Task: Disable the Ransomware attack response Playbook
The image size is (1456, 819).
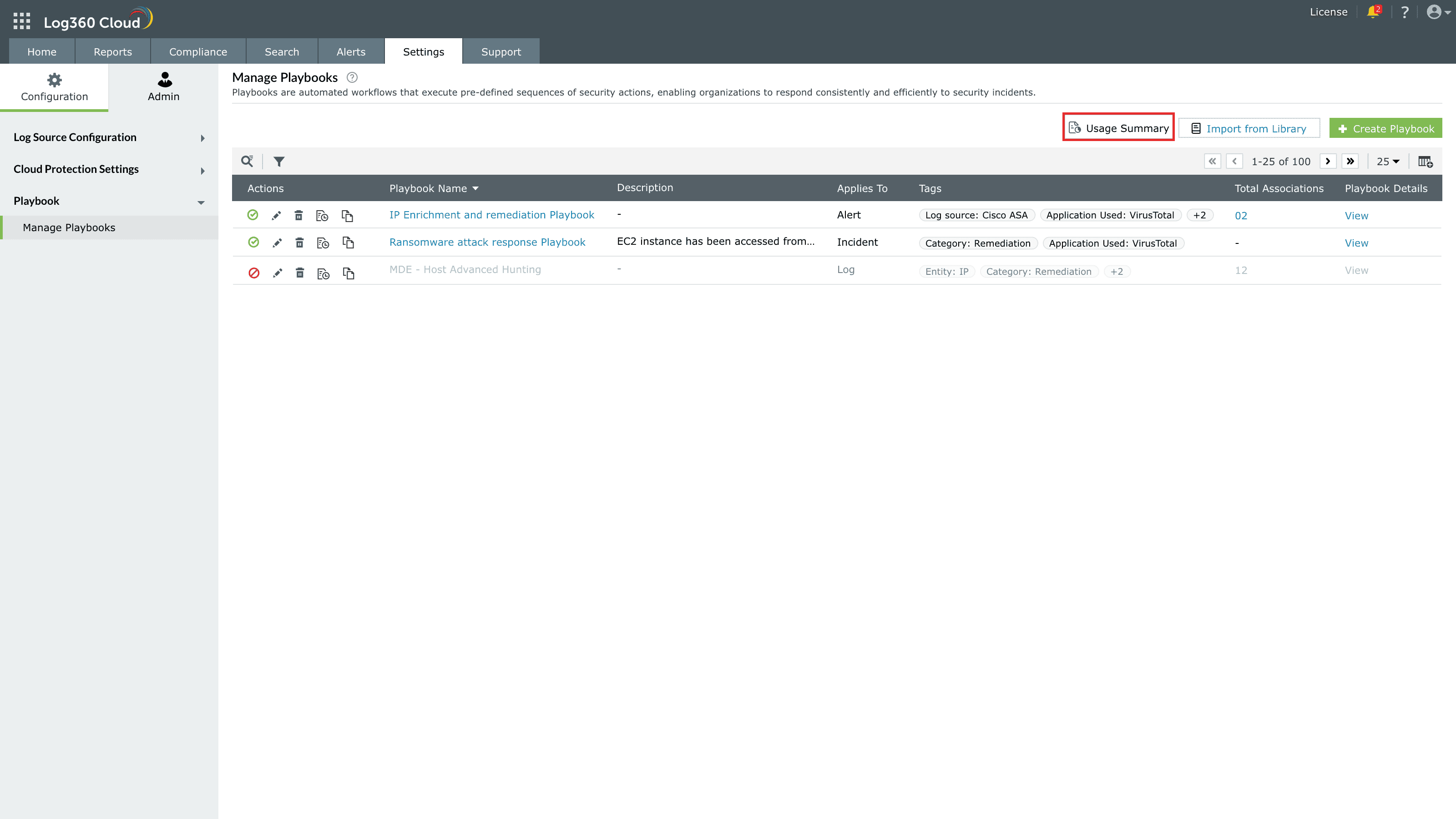Action: click(x=254, y=242)
